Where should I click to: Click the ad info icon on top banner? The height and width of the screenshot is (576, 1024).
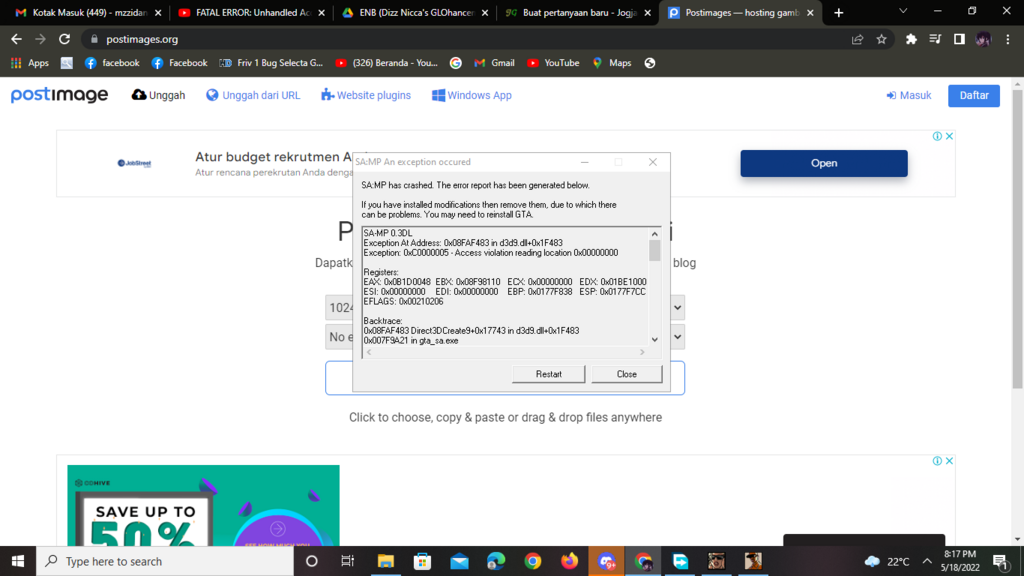click(937, 136)
